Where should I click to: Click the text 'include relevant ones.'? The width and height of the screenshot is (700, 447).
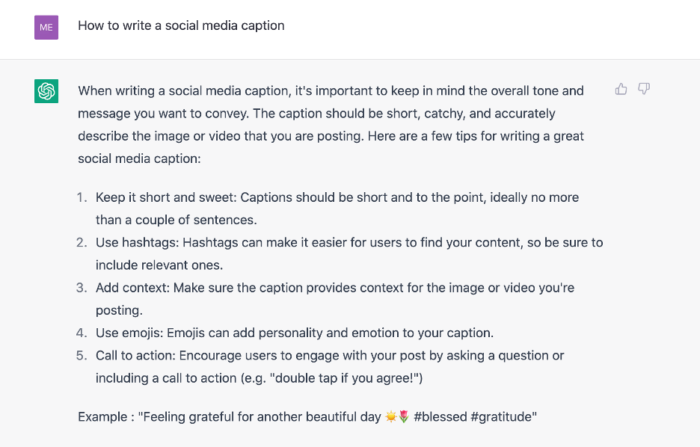pyautogui.click(x=159, y=265)
